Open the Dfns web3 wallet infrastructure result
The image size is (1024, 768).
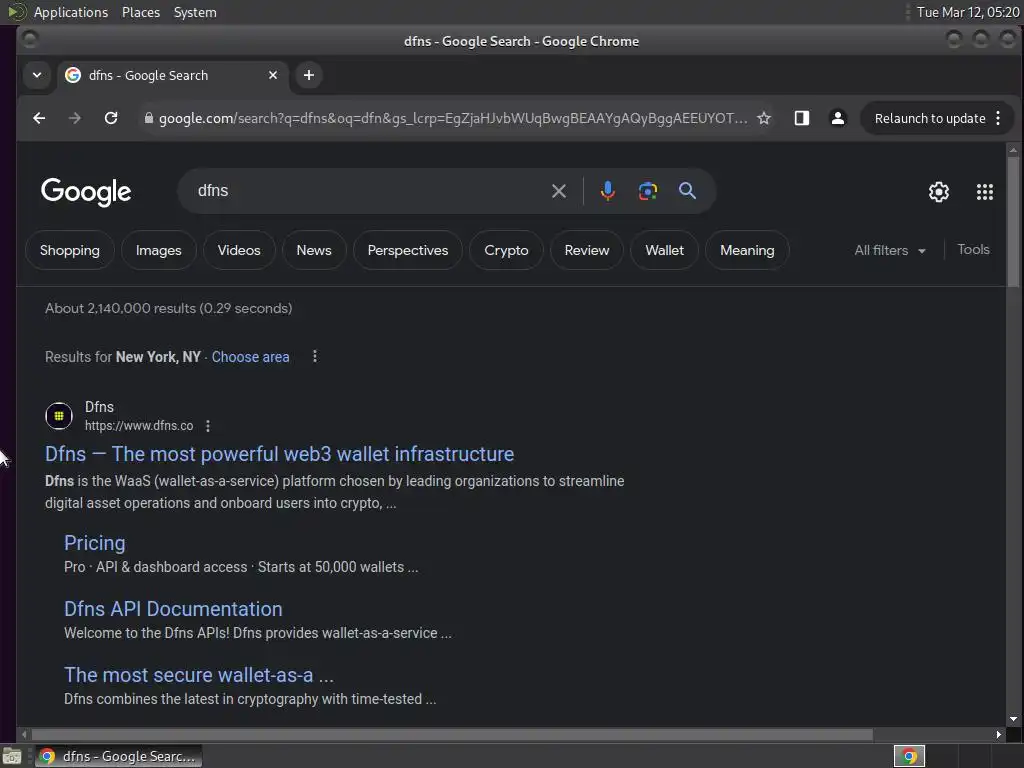pos(280,454)
